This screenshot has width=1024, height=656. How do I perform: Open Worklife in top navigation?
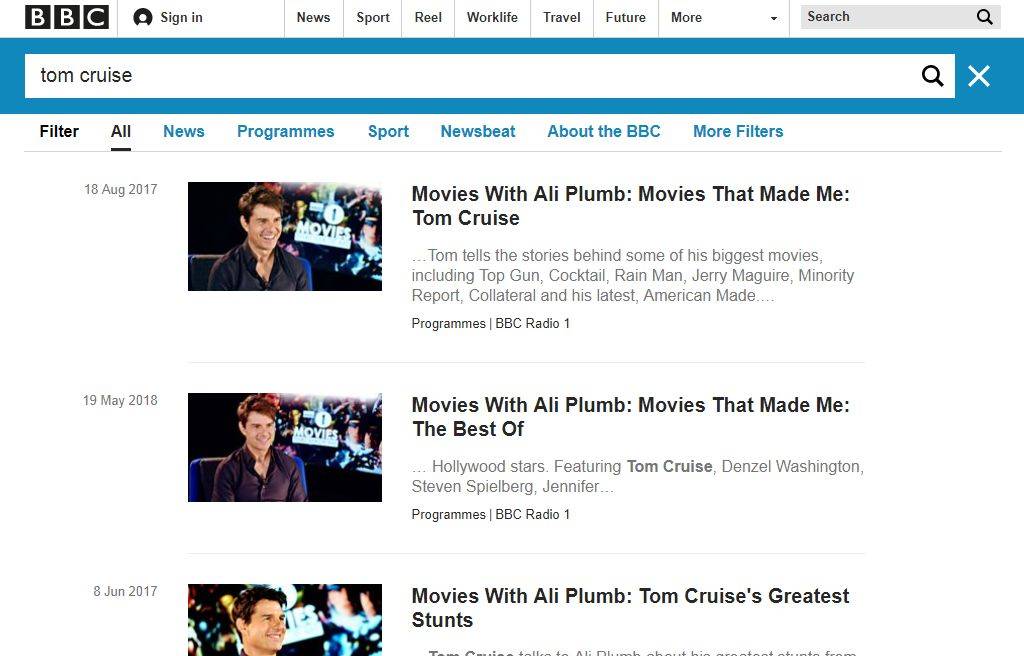(492, 18)
